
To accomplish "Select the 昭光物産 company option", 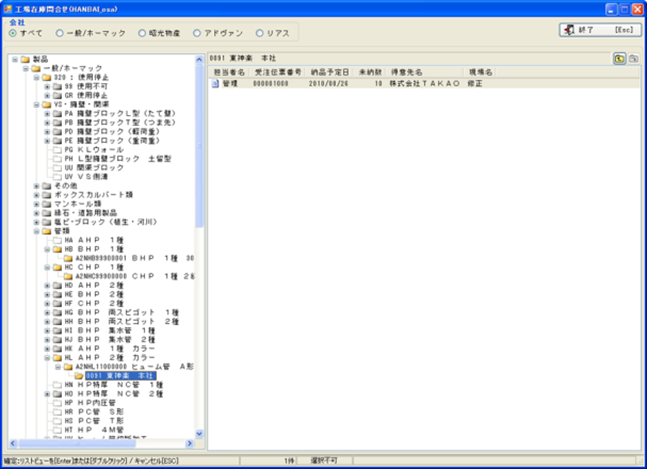I will click(142, 33).
